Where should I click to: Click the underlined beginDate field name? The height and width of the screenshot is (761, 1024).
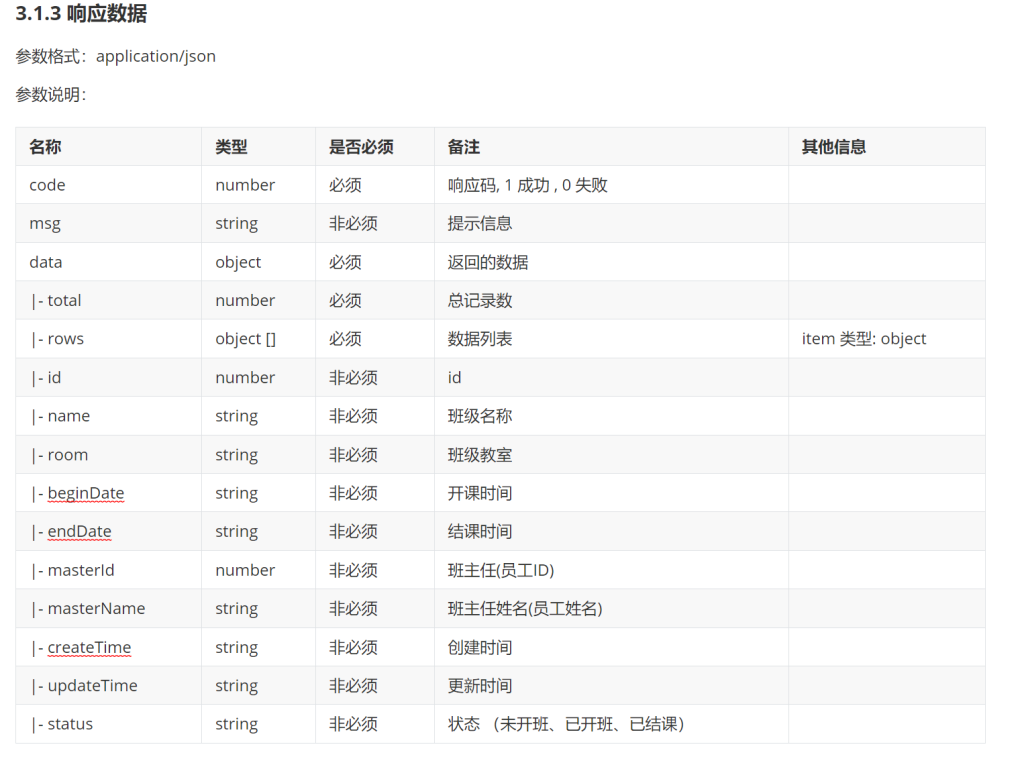[85, 493]
